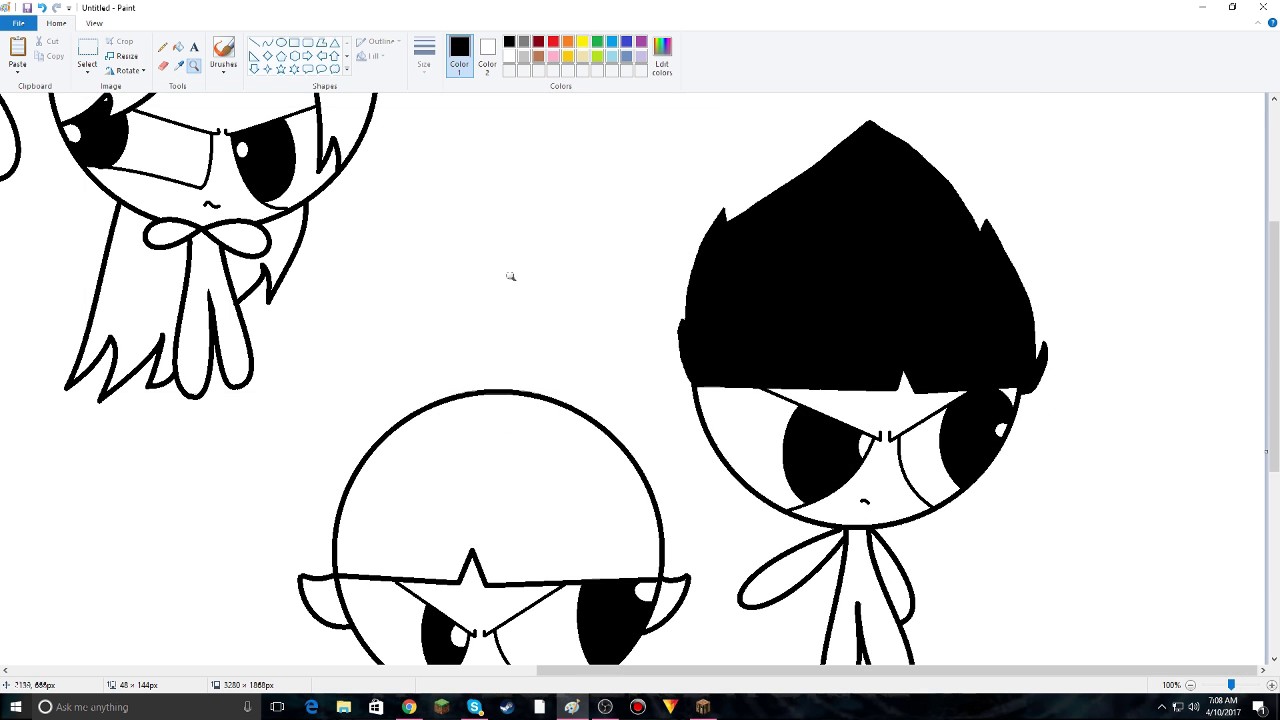Click the vertical scrollbar thumb
Viewport: 1280px width, 720px height.
1273,346
